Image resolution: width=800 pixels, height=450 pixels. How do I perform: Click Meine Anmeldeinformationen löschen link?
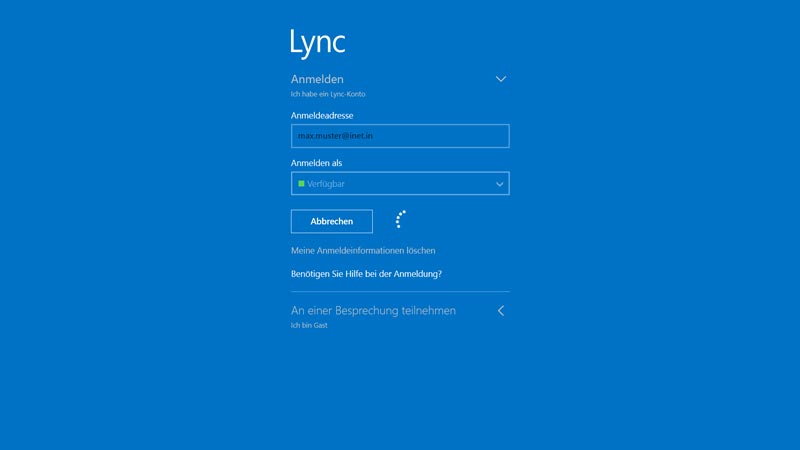363,251
